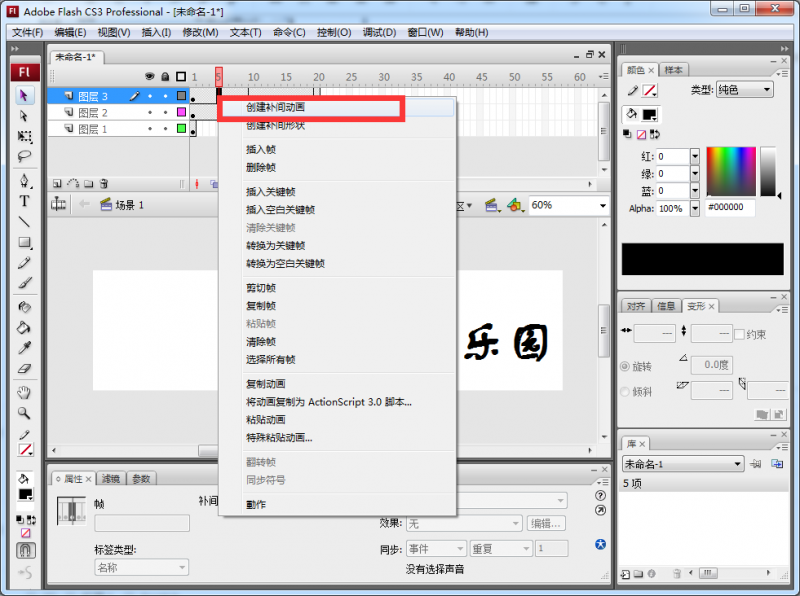Click the padlock icon above layer list

click(x=165, y=77)
